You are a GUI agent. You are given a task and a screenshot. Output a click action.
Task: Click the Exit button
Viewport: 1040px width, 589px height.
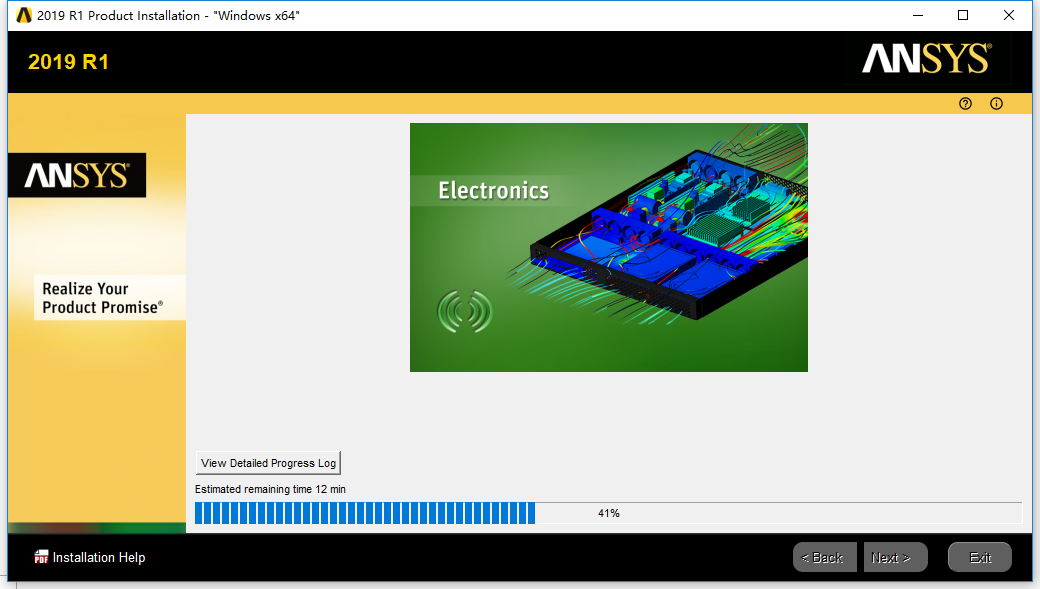tap(980, 557)
